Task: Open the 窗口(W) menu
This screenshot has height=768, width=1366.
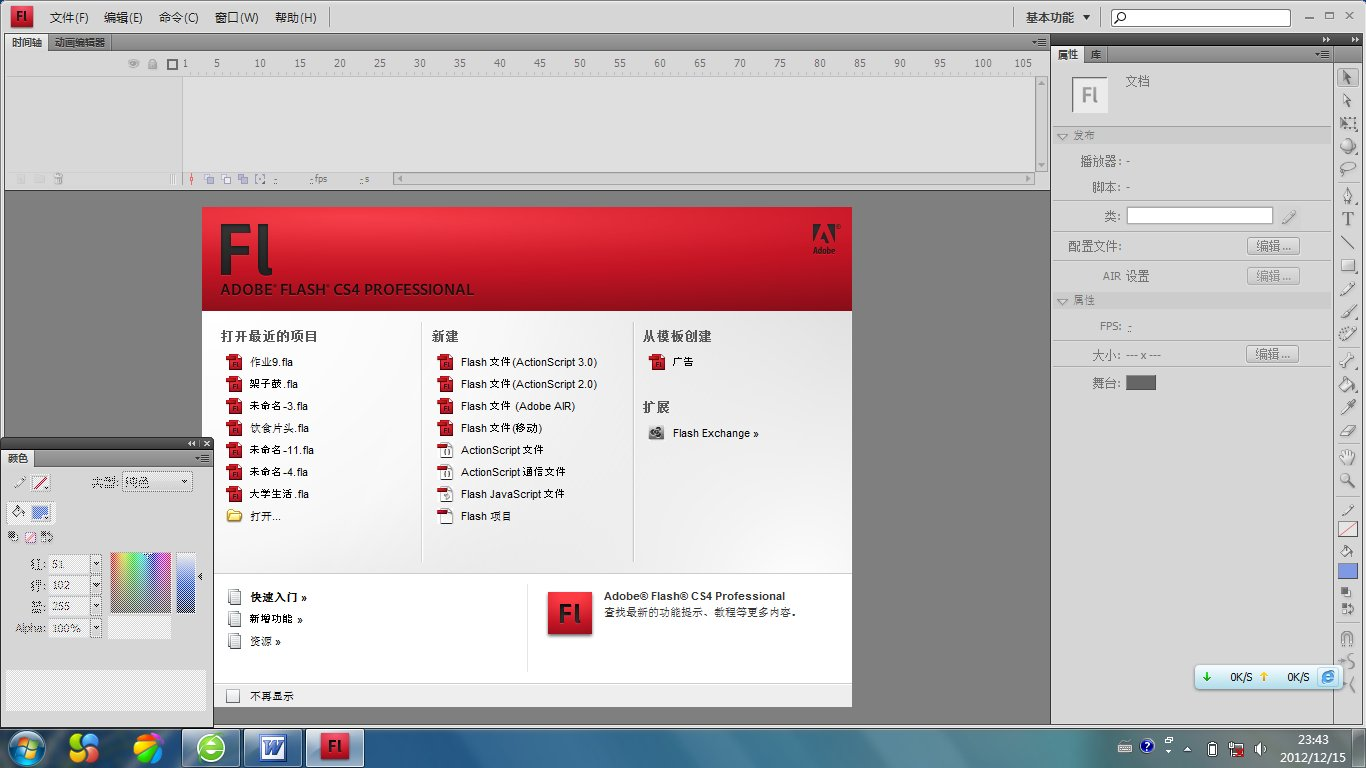Action: (x=236, y=17)
